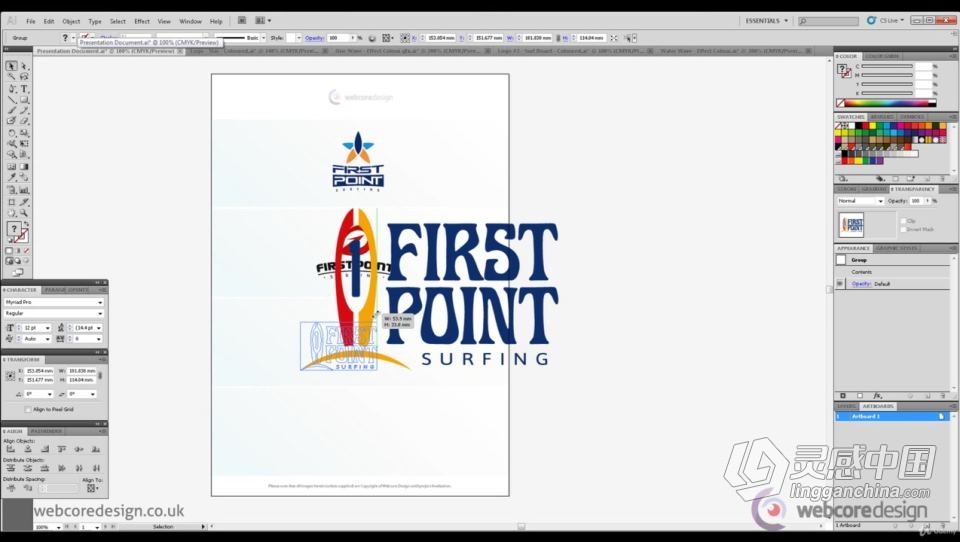This screenshot has width=960, height=542.
Task: Click the Transform reference point locator
Action: pos(10,375)
